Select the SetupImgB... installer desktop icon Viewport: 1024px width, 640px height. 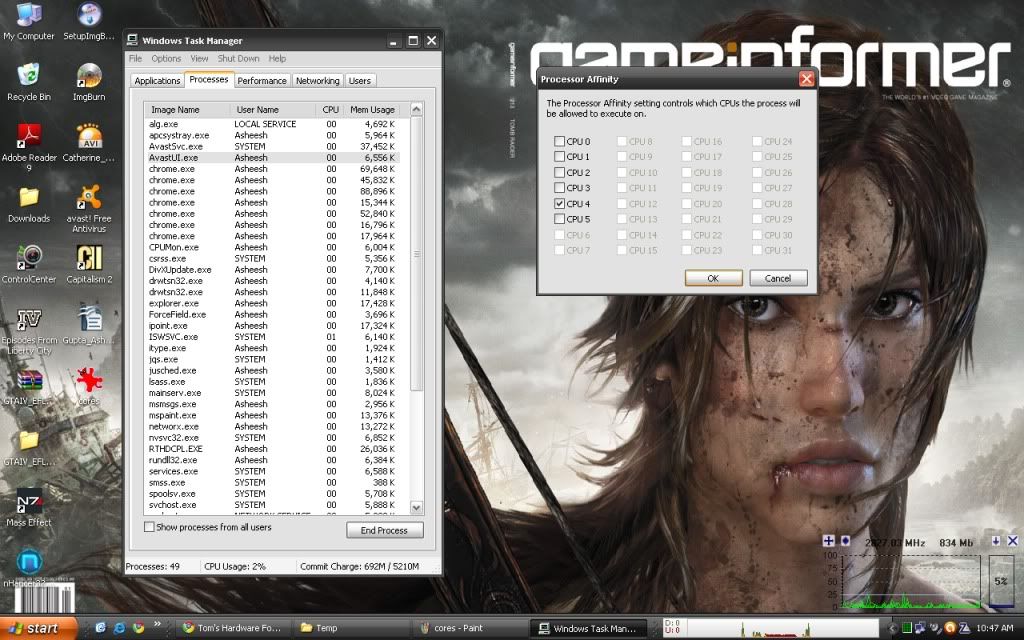point(89,22)
